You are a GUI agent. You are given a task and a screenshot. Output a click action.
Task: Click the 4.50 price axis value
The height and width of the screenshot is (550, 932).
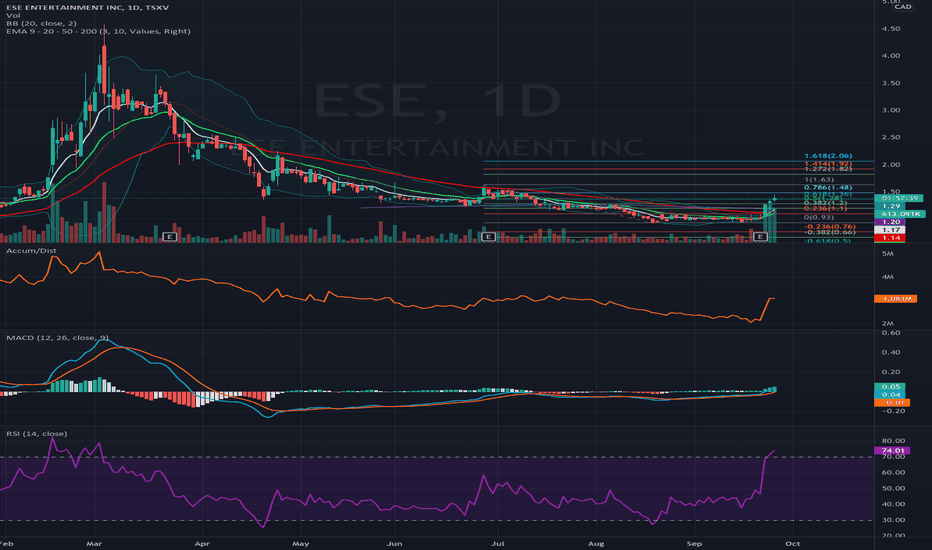[x=890, y=29]
